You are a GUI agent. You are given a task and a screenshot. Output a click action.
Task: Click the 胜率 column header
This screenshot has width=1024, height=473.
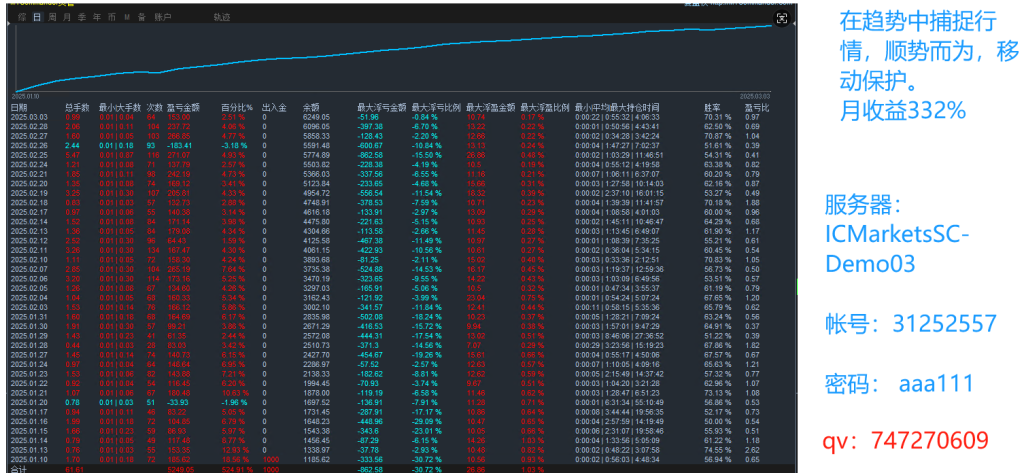click(x=712, y=107)
